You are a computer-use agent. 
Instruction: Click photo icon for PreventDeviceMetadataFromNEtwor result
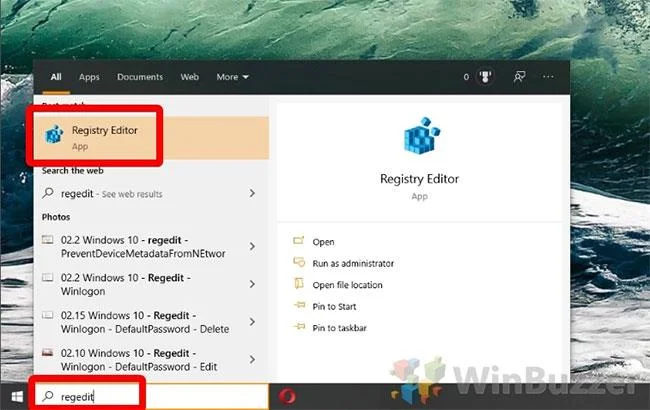(x=48, y=240)
